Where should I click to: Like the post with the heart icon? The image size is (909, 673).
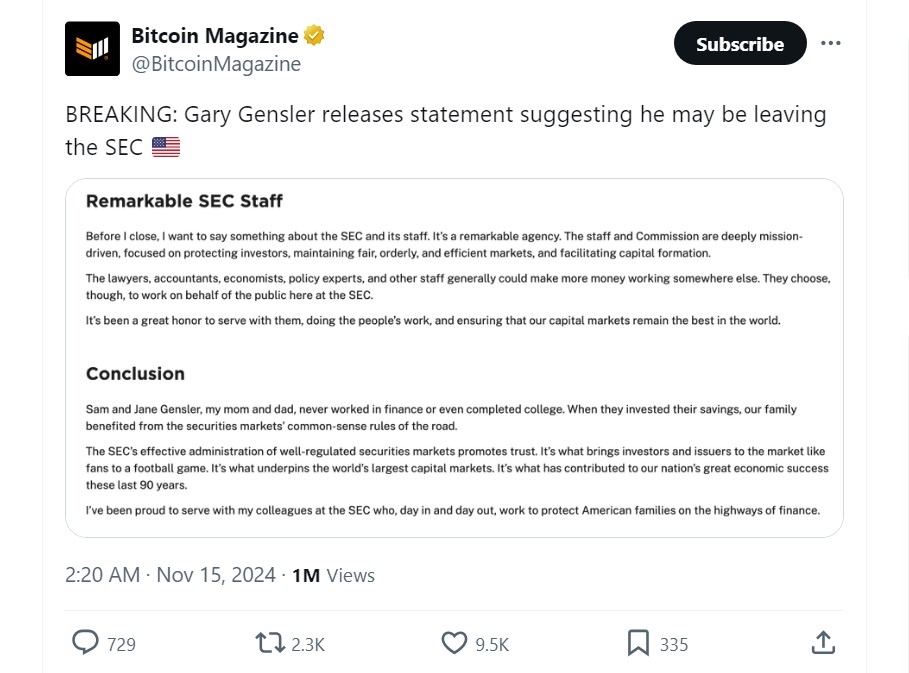(x=454, y=643)
